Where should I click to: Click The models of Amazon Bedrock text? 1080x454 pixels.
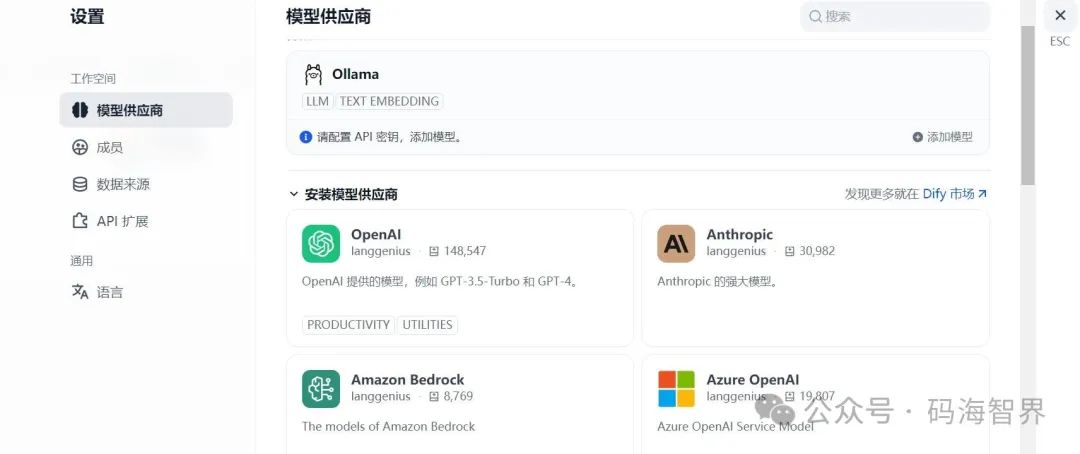click(388, 427)
